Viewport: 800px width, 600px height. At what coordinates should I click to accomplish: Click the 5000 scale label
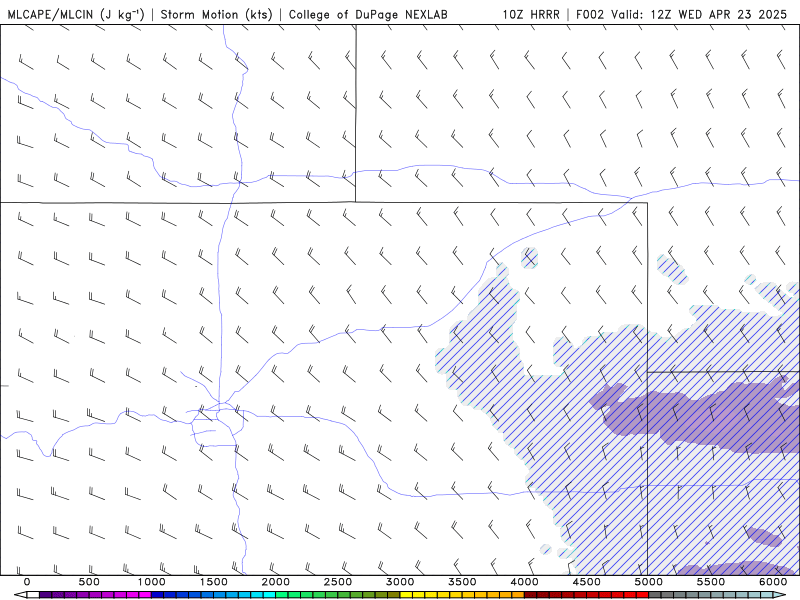[649, 582]
